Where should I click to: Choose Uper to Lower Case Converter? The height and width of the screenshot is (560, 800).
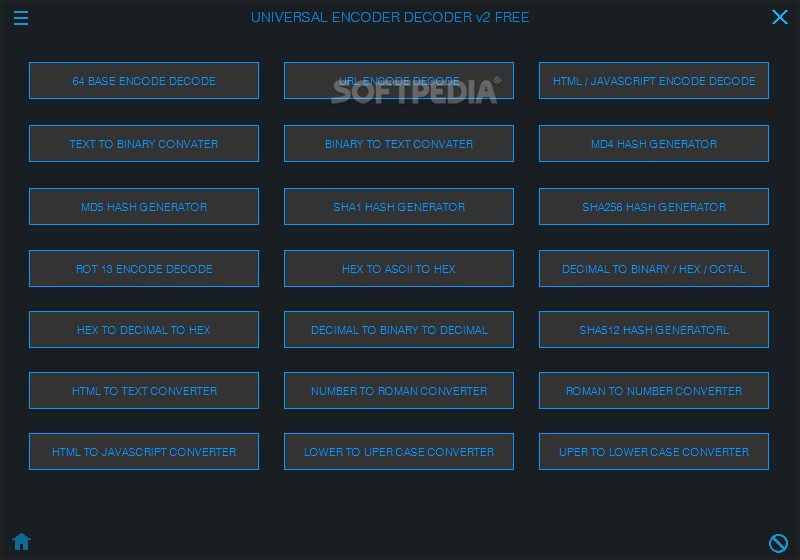(x=654, y=452)
